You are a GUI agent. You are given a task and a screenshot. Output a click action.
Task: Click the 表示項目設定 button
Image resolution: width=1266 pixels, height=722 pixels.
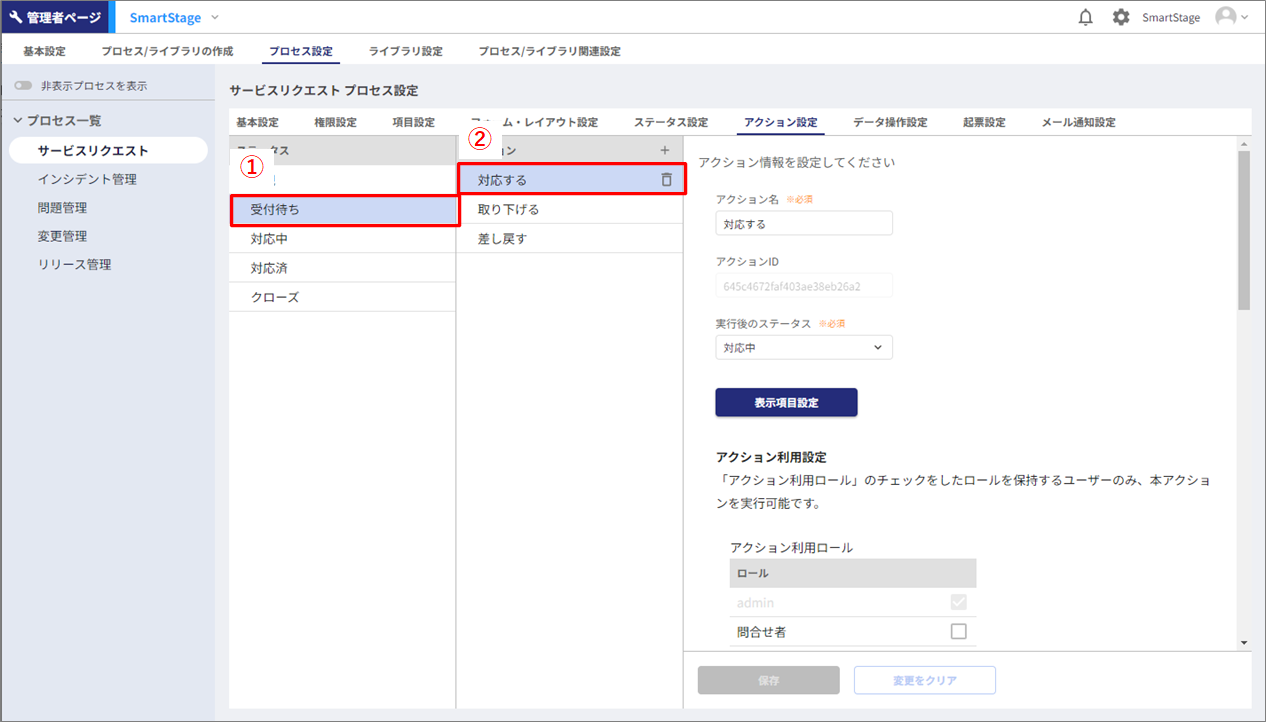tap(786, 402)
